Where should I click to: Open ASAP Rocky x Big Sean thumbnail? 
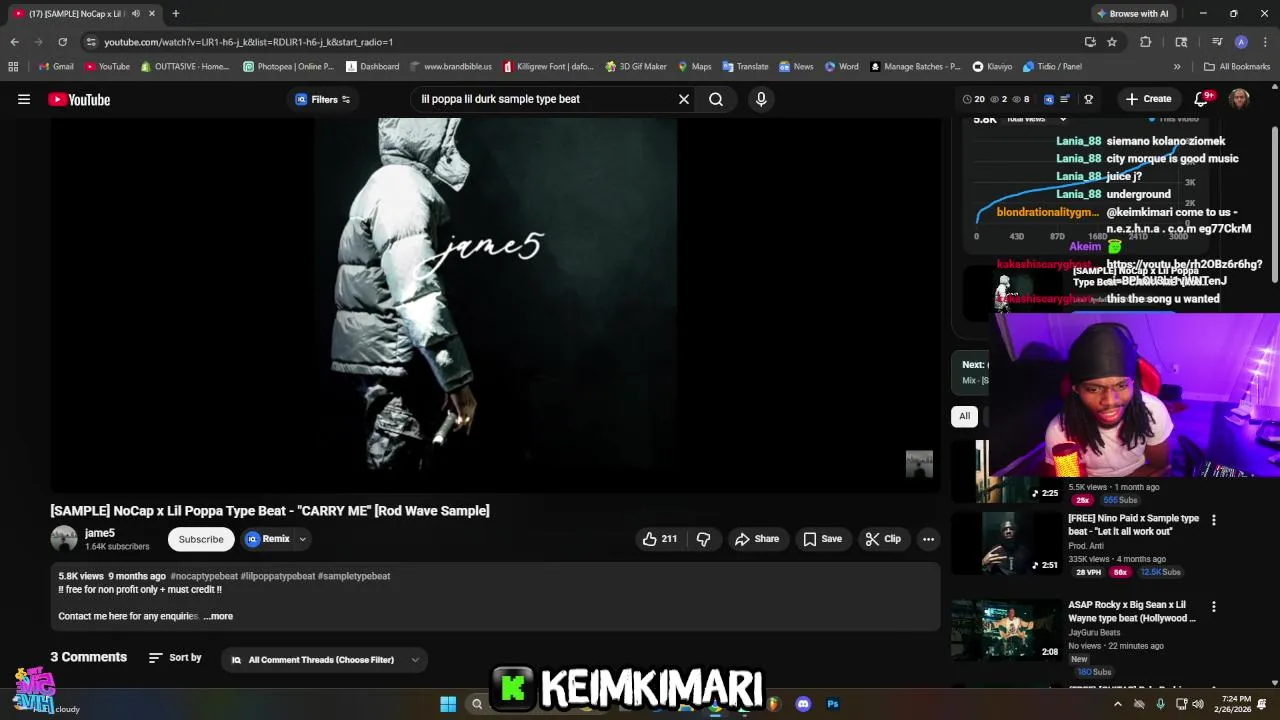pyautogui.click(x=1007, y=630)
